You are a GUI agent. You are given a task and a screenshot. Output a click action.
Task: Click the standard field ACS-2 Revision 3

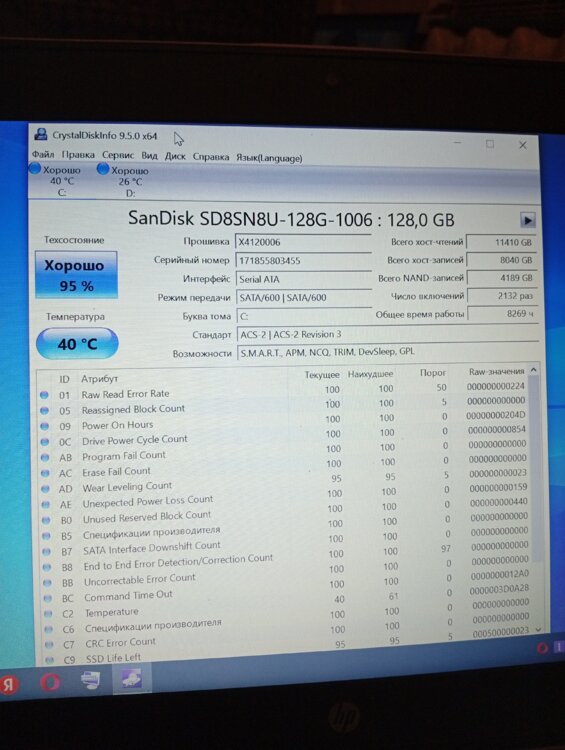point(387,334)
